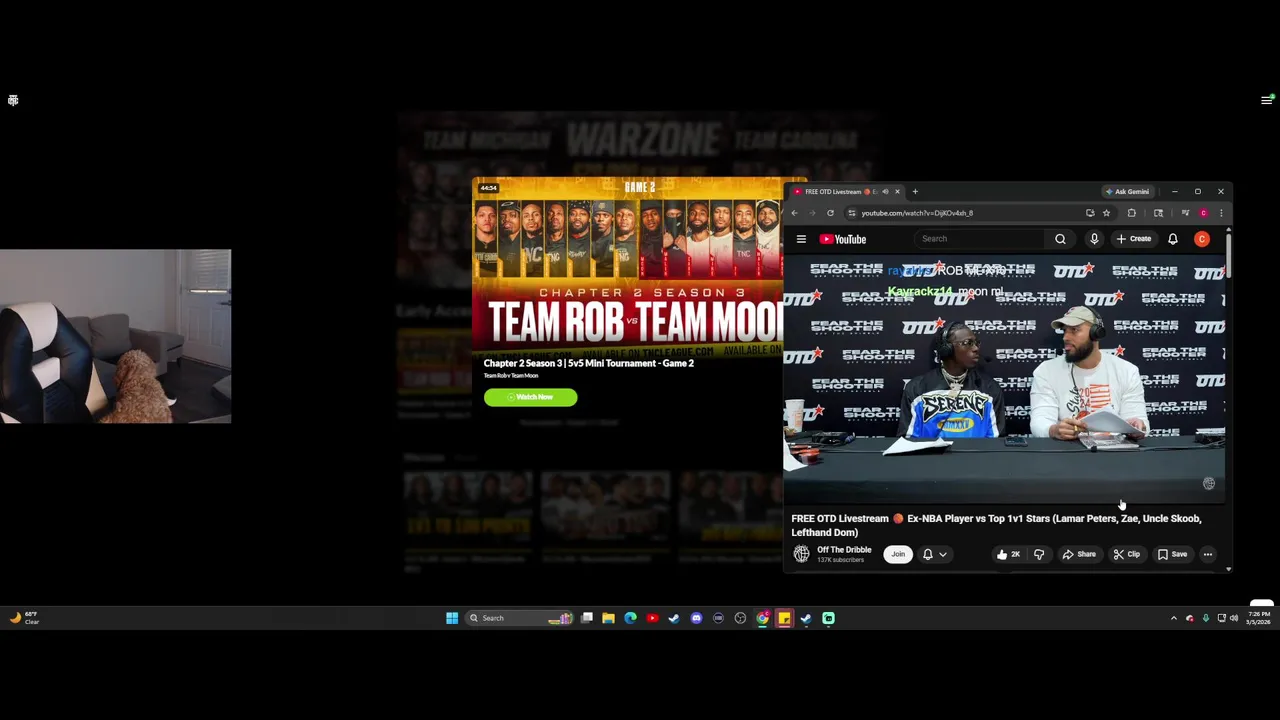This screenshot has width=1280, height=720.
Task: Click the YouTube search magnifier button
Action: tap(1060, 239)
